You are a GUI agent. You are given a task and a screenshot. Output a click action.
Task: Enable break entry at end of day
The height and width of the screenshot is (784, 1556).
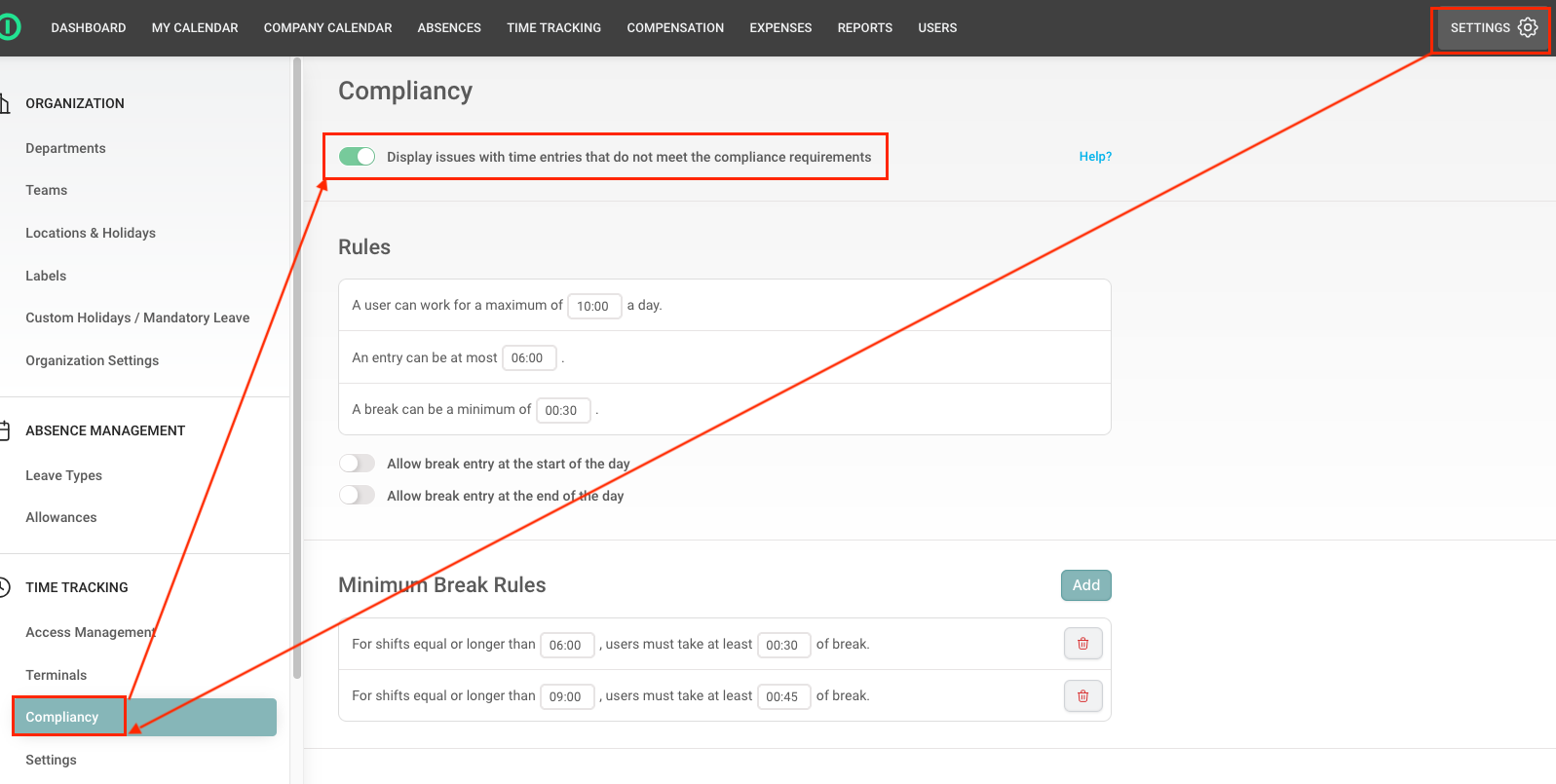click(357, 496)
